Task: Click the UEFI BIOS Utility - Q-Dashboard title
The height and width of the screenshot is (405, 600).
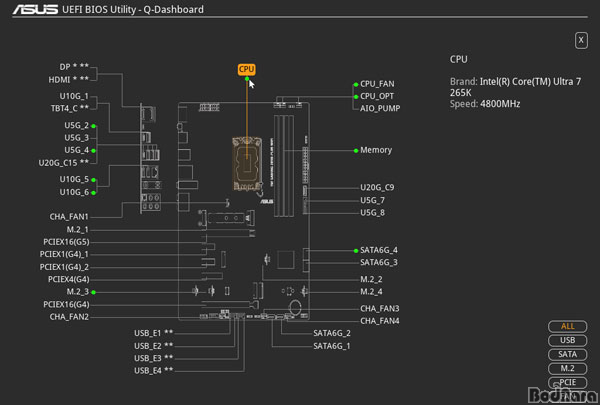Action: tap(133, 9)
